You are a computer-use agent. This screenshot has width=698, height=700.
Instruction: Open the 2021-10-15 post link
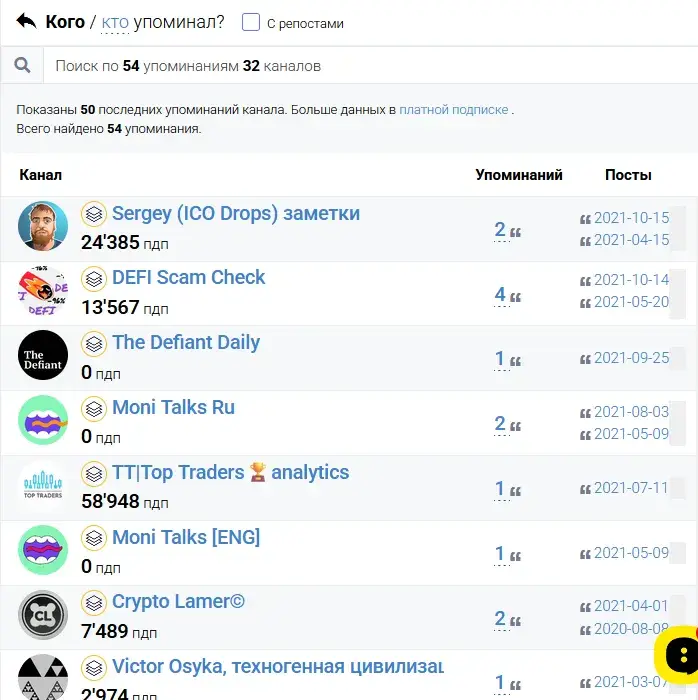tap(631, 218)
